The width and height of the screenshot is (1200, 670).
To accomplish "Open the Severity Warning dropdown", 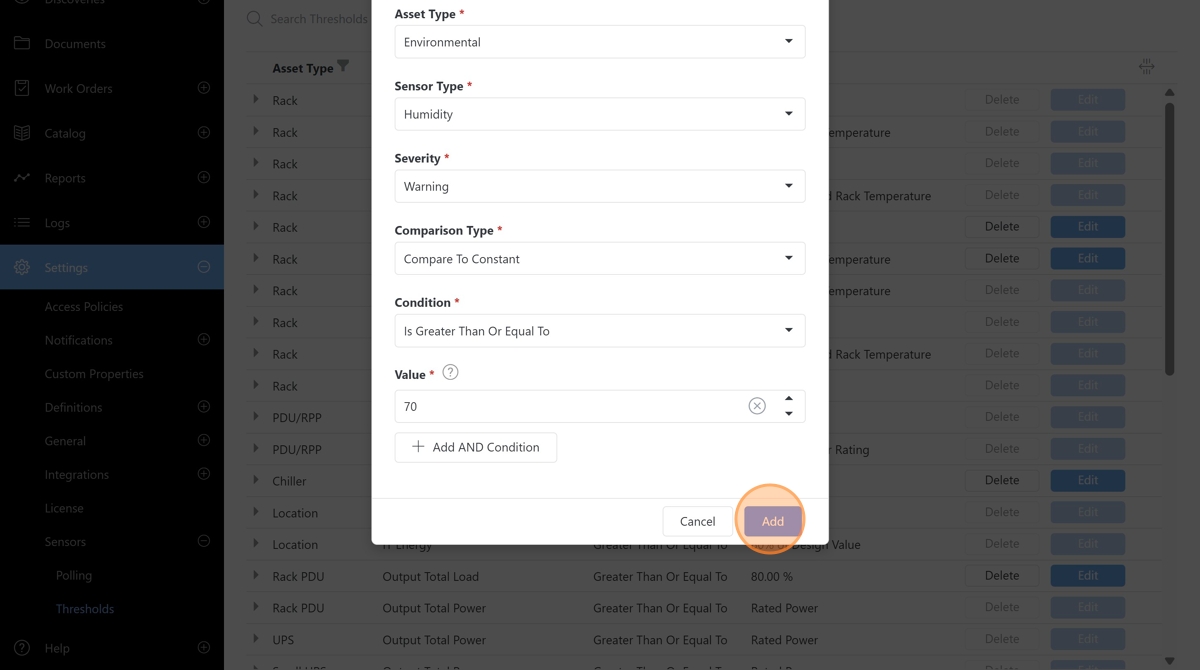I will point(599,186).
